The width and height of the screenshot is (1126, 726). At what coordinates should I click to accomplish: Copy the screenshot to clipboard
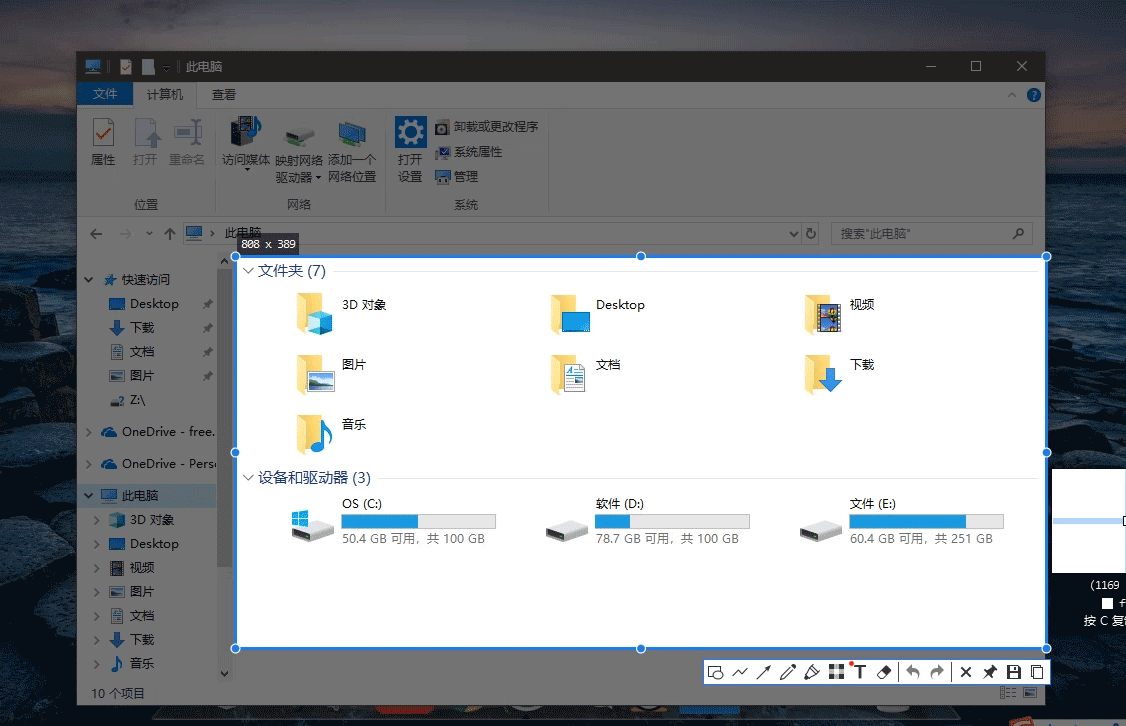1037,672
